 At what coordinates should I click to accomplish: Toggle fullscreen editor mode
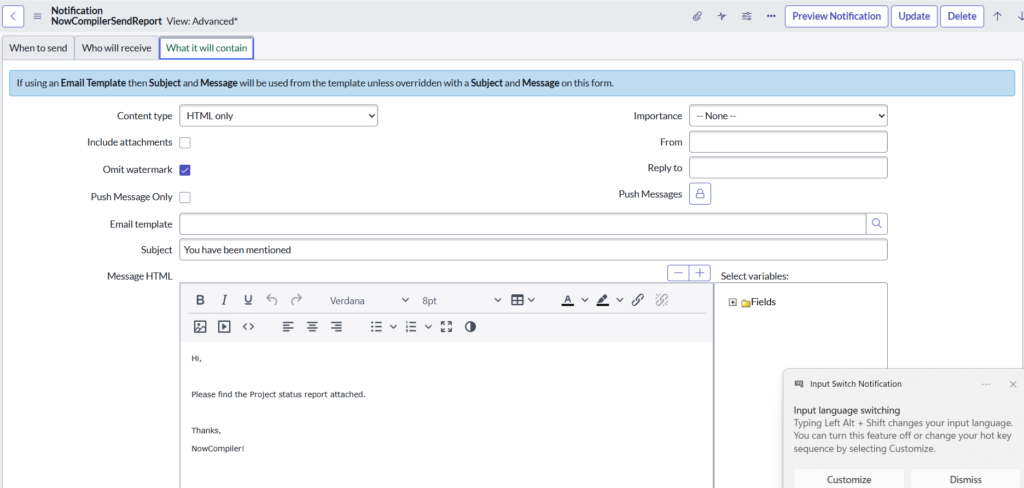click(446, 327)
